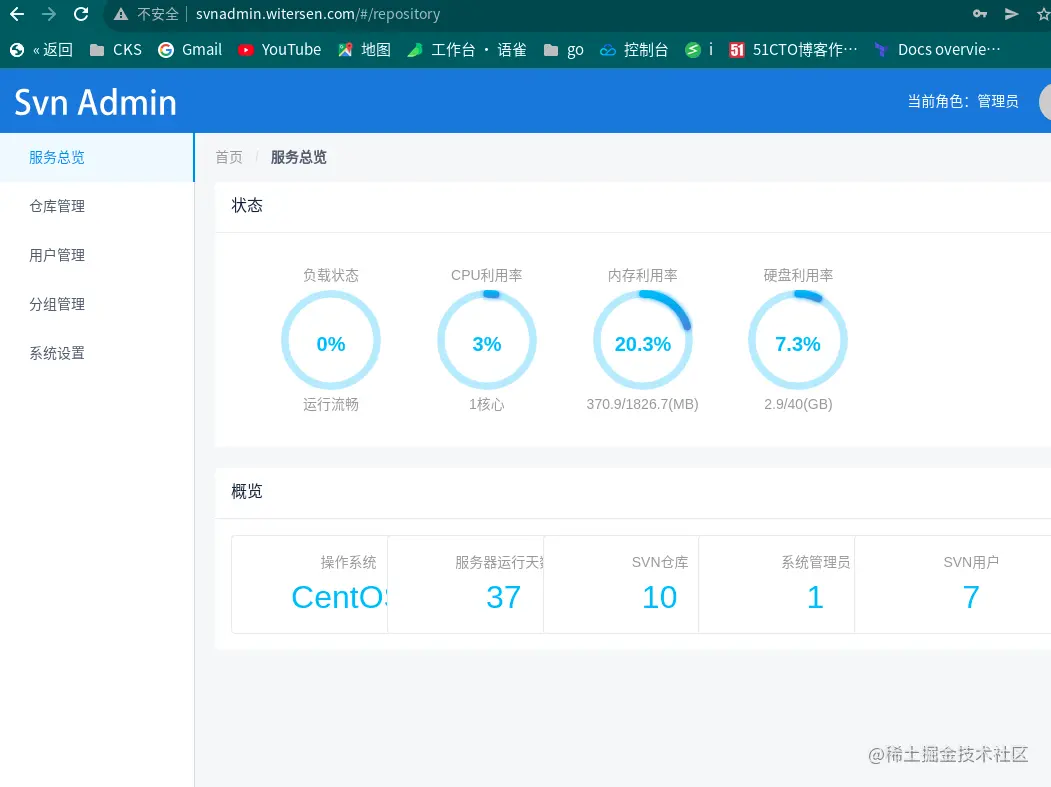Open the Docs overview bookmark
The image size is (1051, 787).
937,50
